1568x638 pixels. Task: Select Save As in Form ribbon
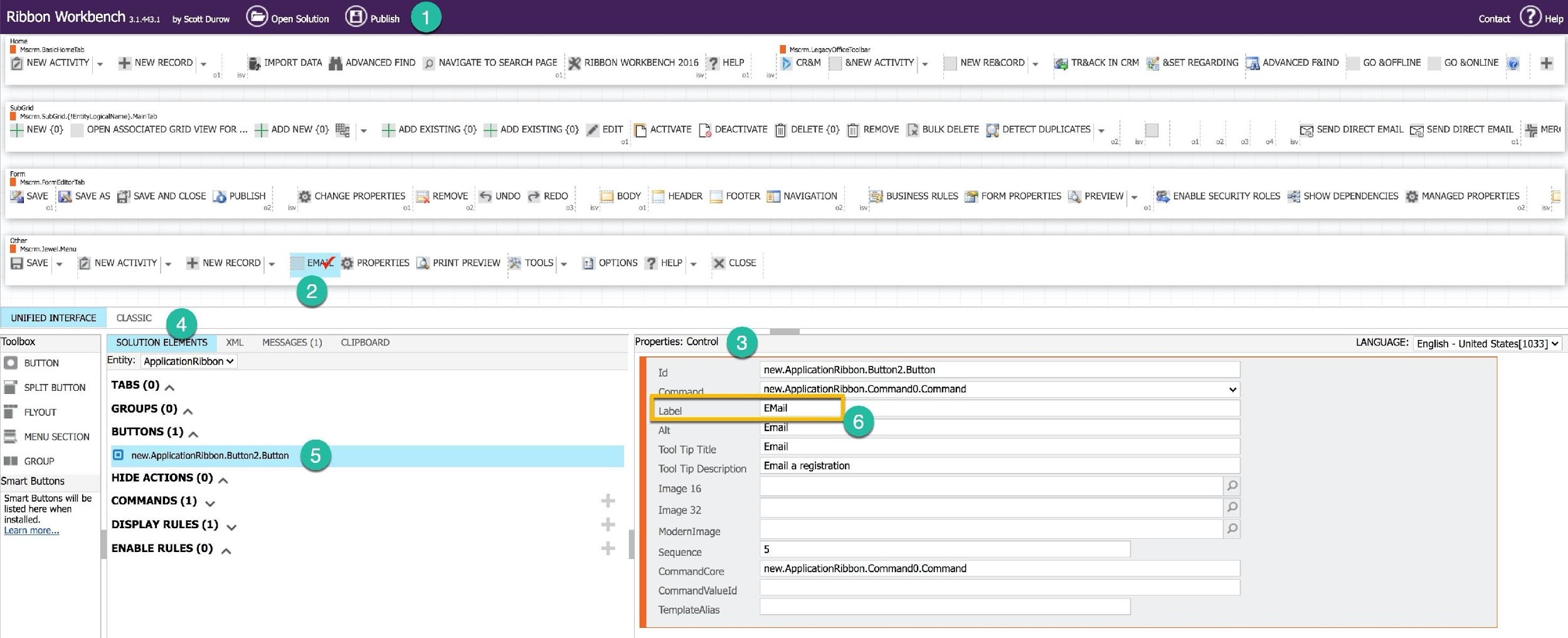(x=84, y=196)
